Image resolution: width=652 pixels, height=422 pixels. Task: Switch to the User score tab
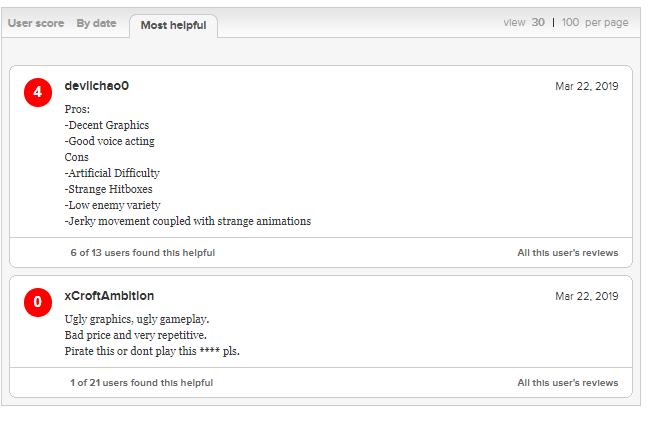tap(36, 23)
